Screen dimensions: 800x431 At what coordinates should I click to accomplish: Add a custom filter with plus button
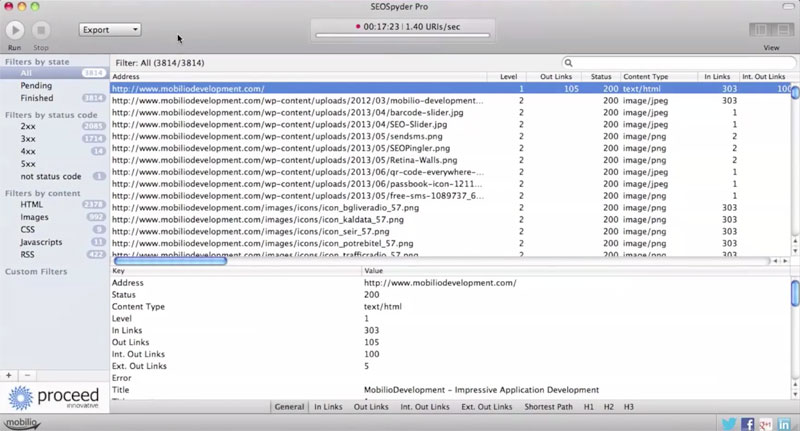9,375
